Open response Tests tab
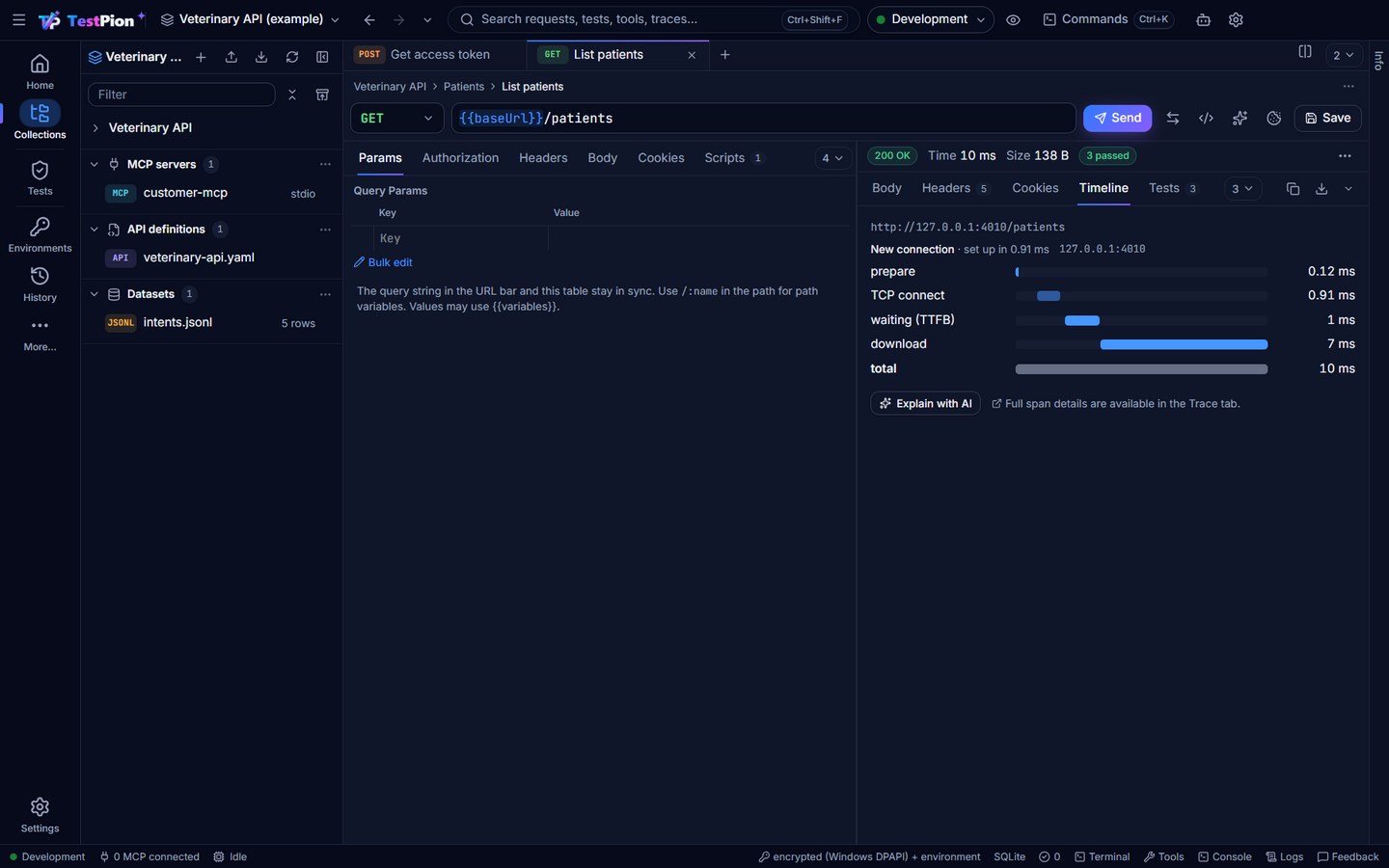 coord(1173,188)
